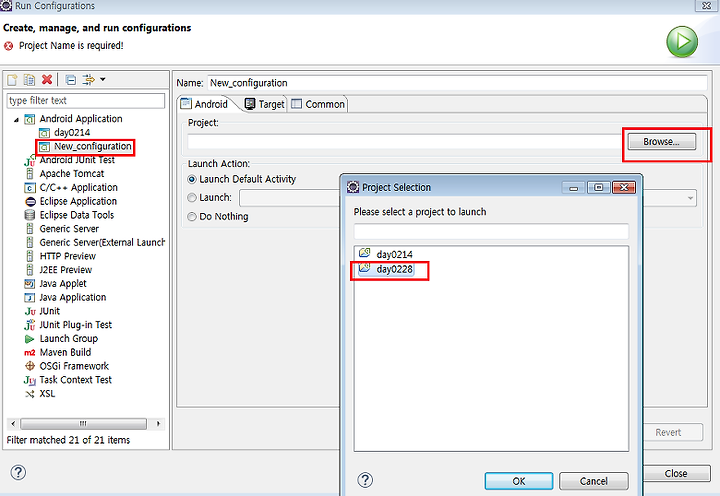Maximize the Project Selection dialog

click(x=599, y=187)
